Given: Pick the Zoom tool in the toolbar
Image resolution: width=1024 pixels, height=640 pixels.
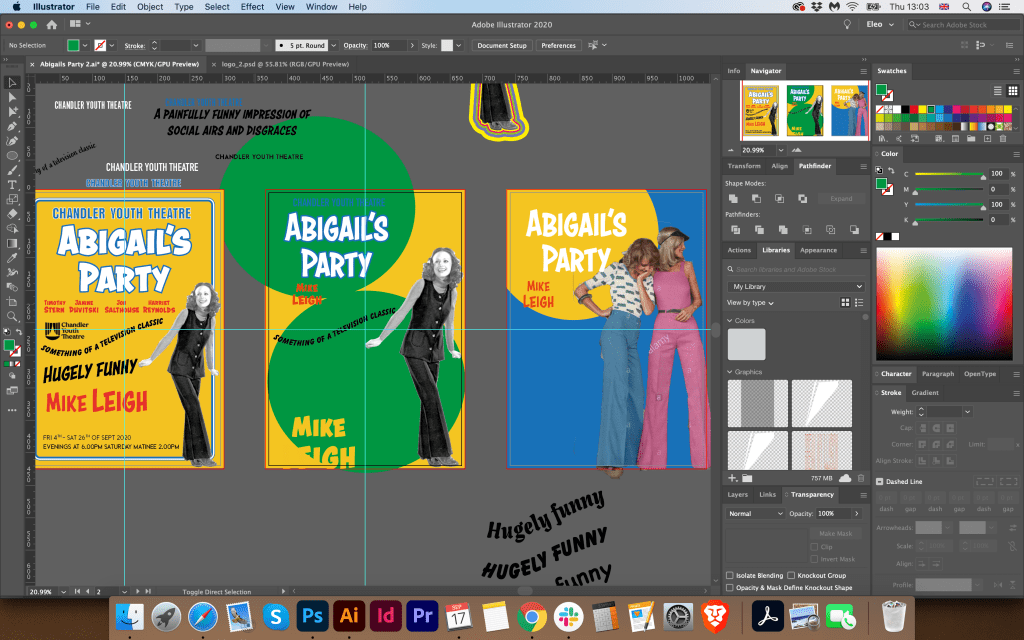Looking at the screenshot, I should coord(12,315).
